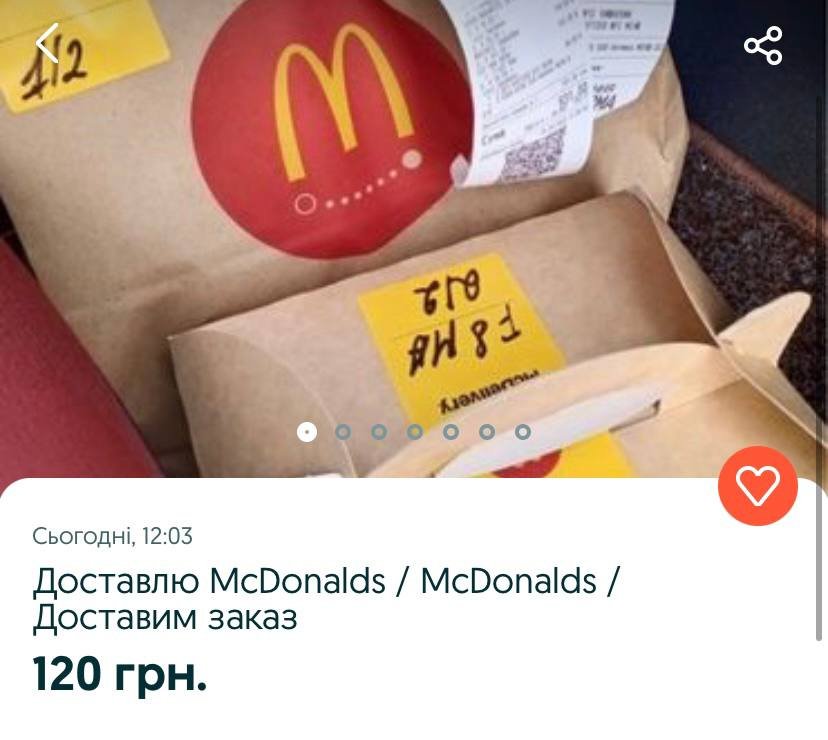This screenshot has width=828, height=740.
Task: Click the Доставим заказ title line
Action: click(165, 617)
